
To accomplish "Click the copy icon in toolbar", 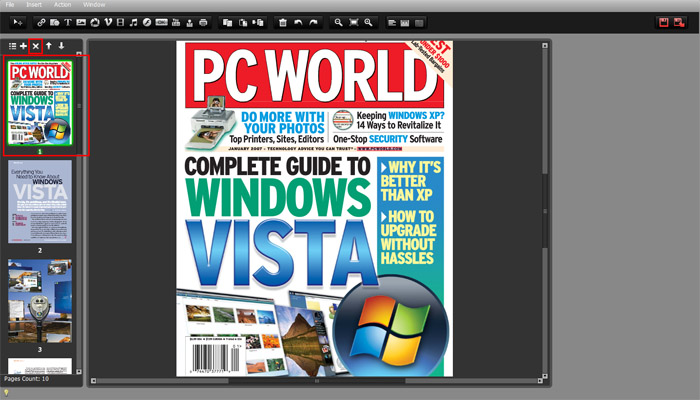I will [227, 22].
